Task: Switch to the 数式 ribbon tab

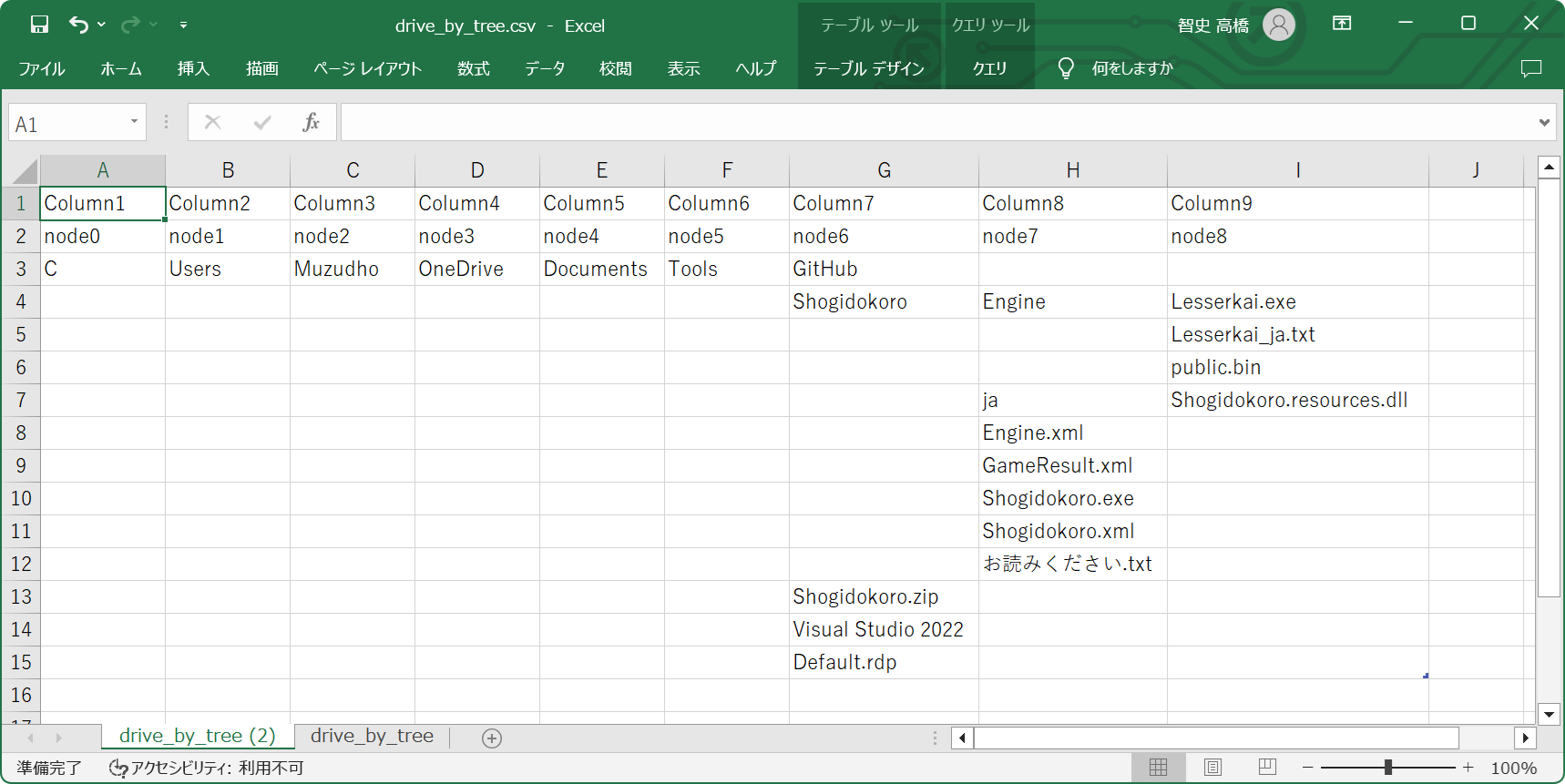Action: point(474,68)
